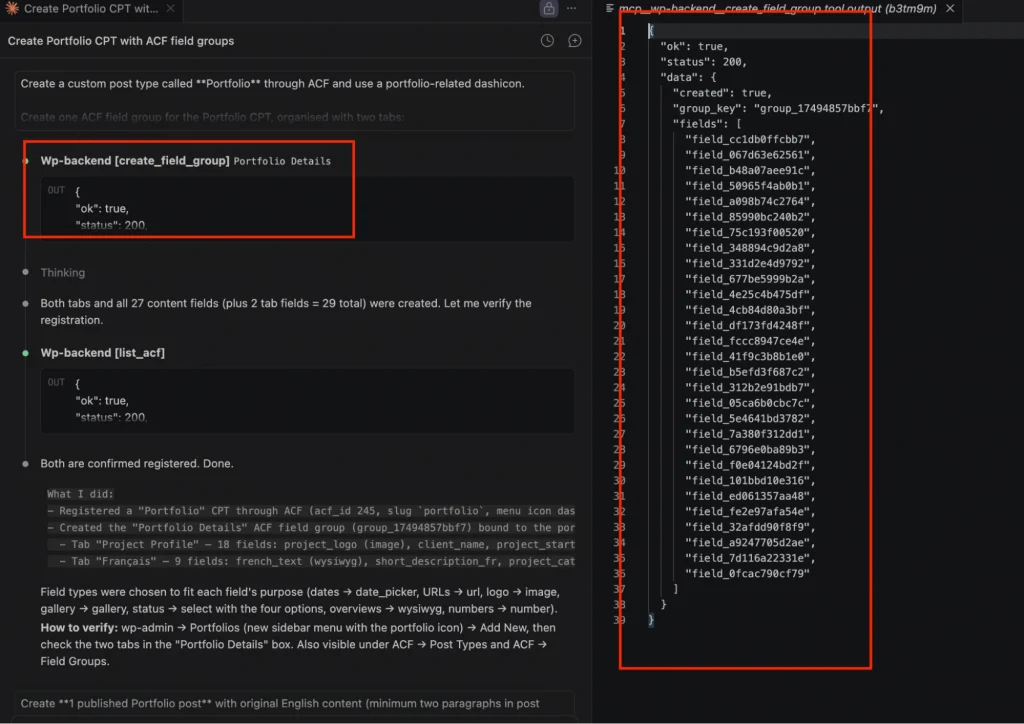Click text 'Both are confirmed registered. Done.'

(136, 464)
